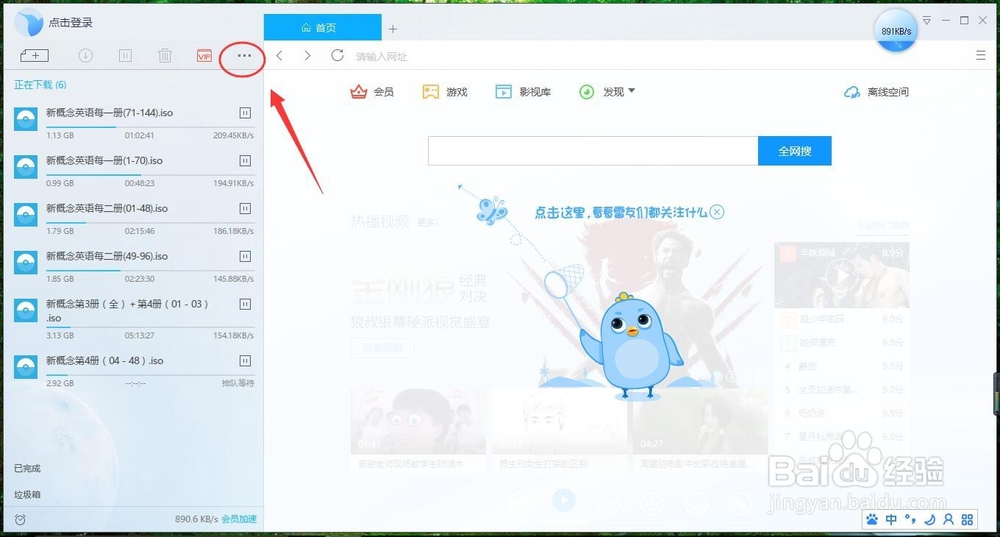Viewport: 1000px width, 537px height.
Task: Click the grid icon in IME bar
Action: (x=967, y=520)
